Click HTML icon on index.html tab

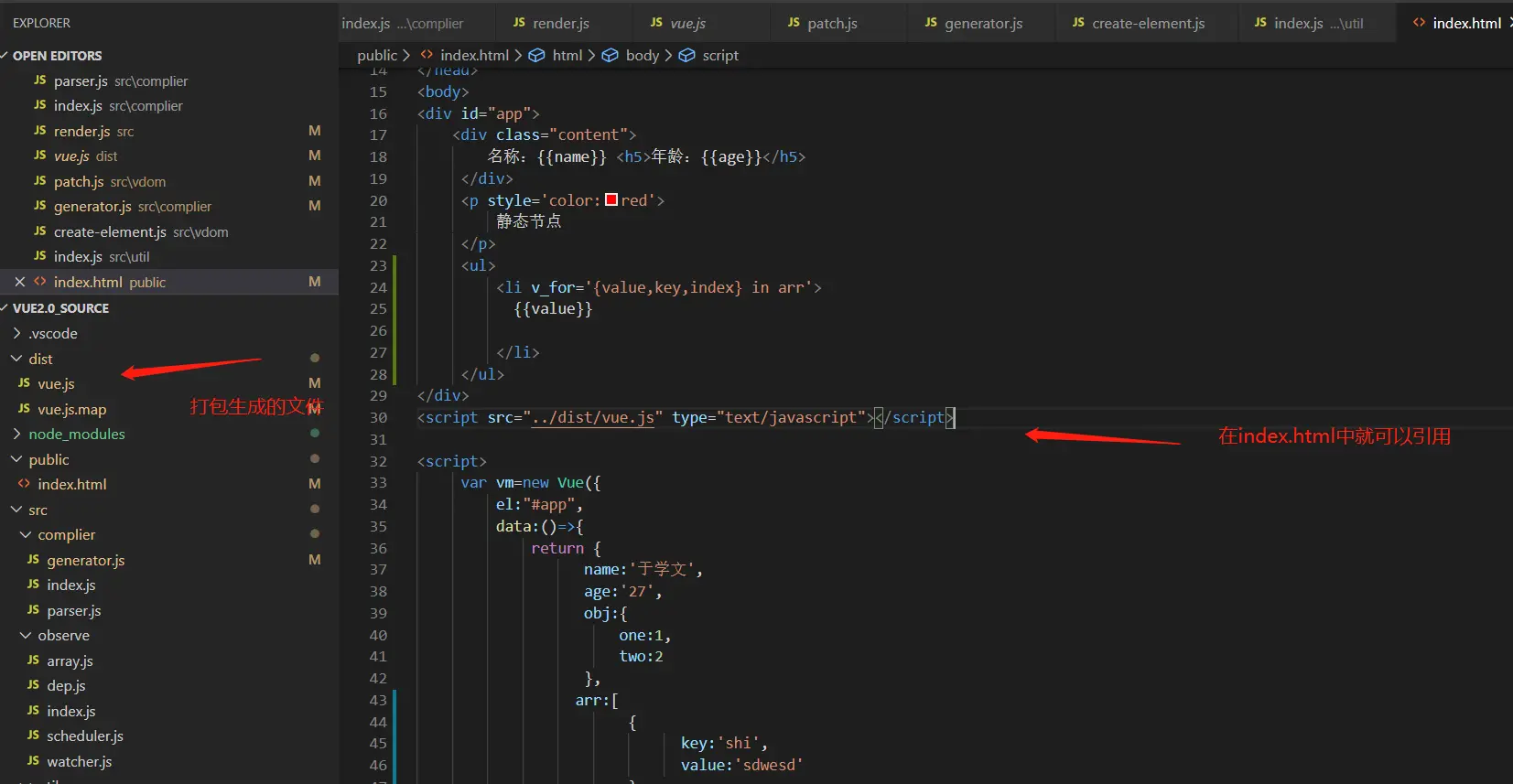[1419, 23]
